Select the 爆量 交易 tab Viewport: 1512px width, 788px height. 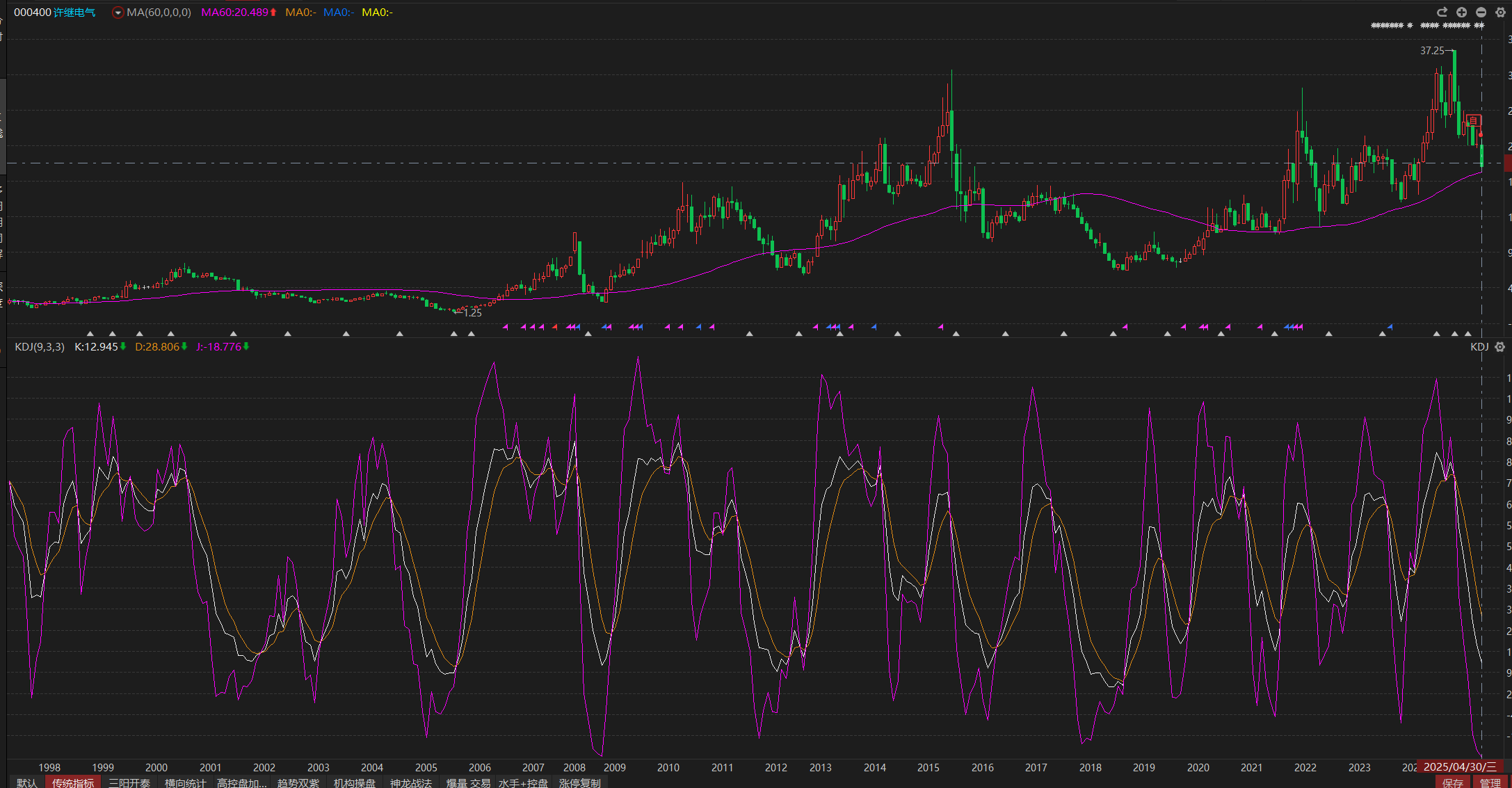tap(468, 782)
